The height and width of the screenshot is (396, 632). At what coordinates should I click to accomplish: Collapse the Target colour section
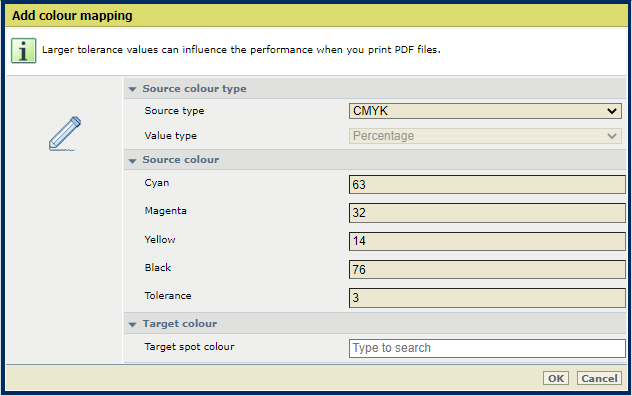[132, 324]
